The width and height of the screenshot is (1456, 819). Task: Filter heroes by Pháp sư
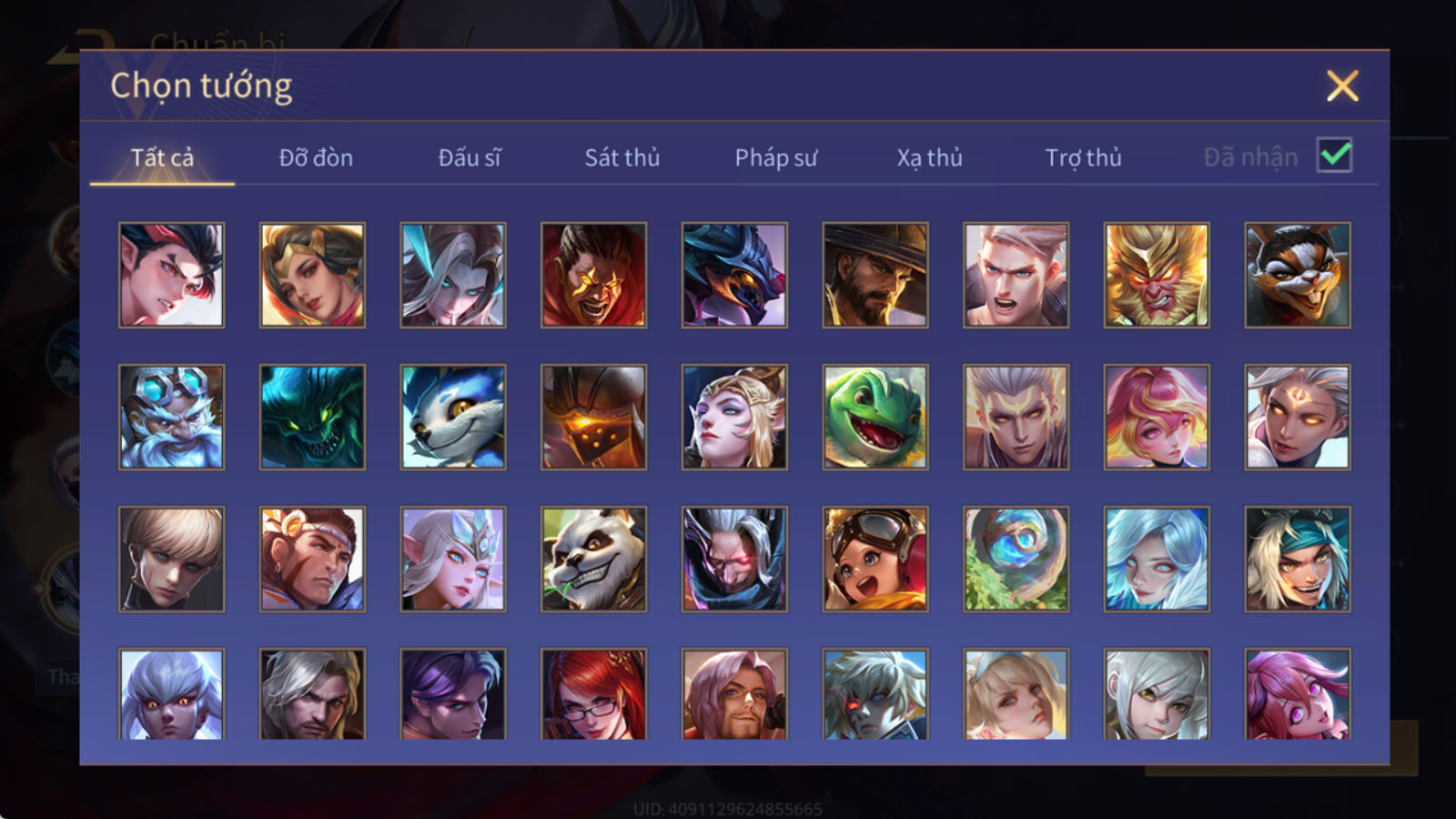pos(776,157)
